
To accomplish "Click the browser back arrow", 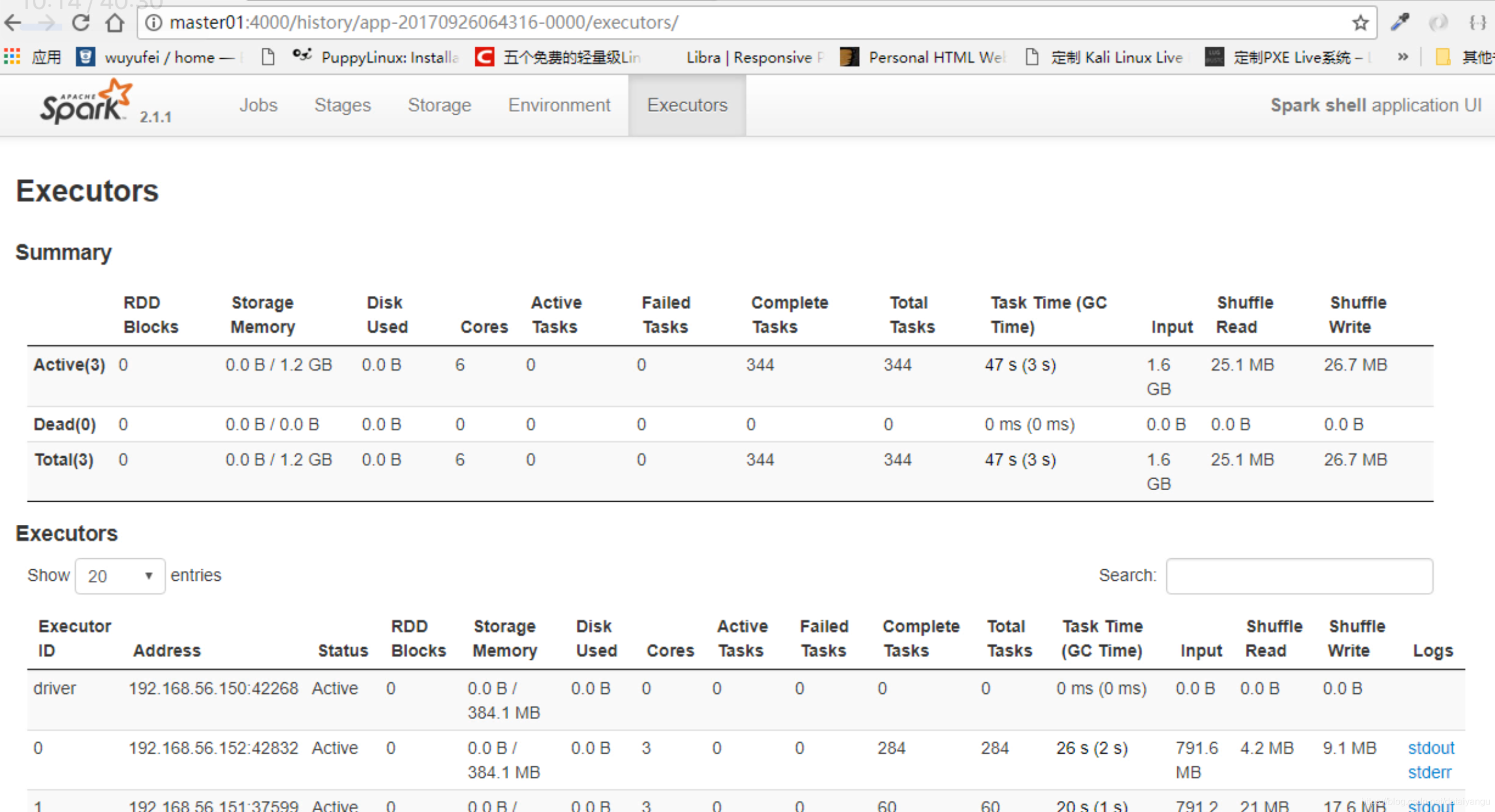I will coord(12,23).
